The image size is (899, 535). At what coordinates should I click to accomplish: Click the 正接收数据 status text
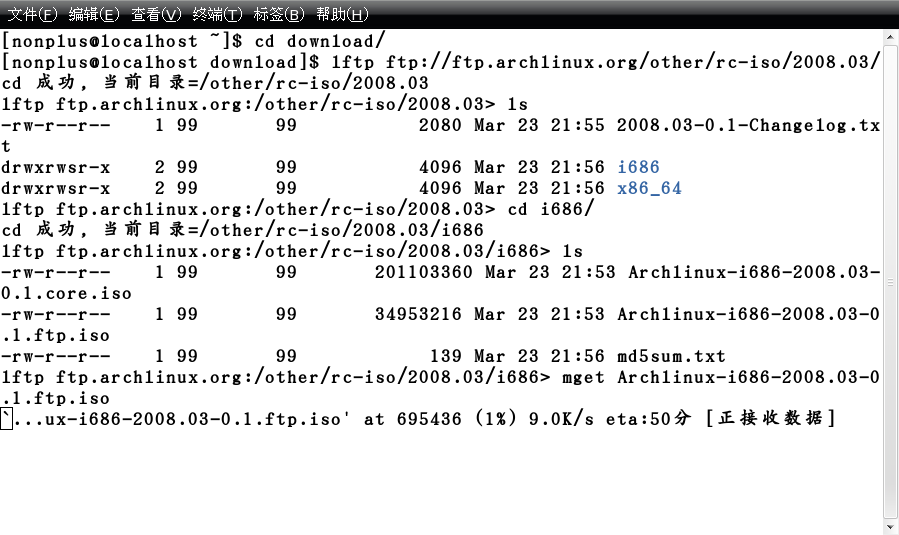pos(770,418)
